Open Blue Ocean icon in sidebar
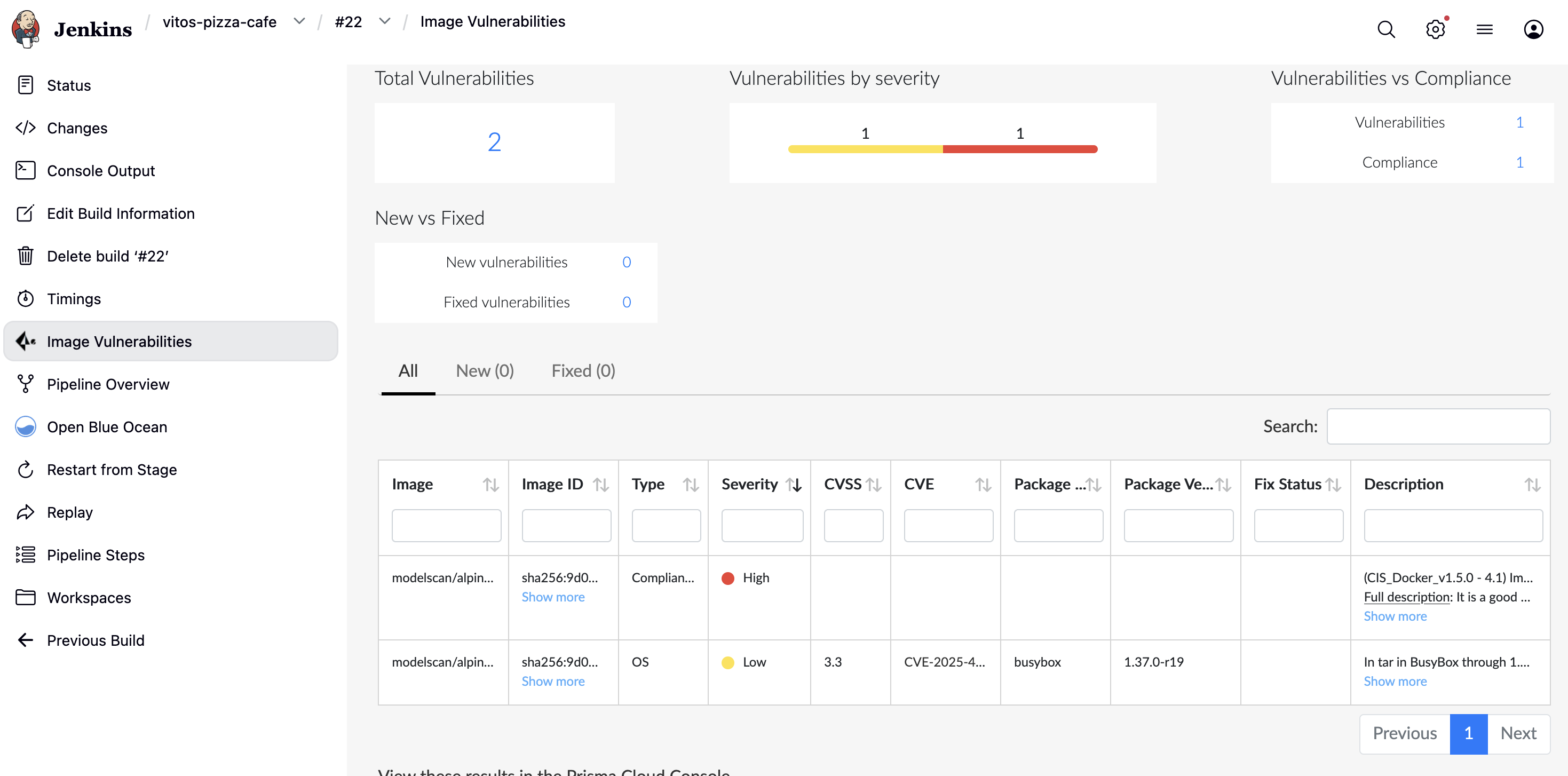This screenshot has height=776, width=1568. coord(26,426)
